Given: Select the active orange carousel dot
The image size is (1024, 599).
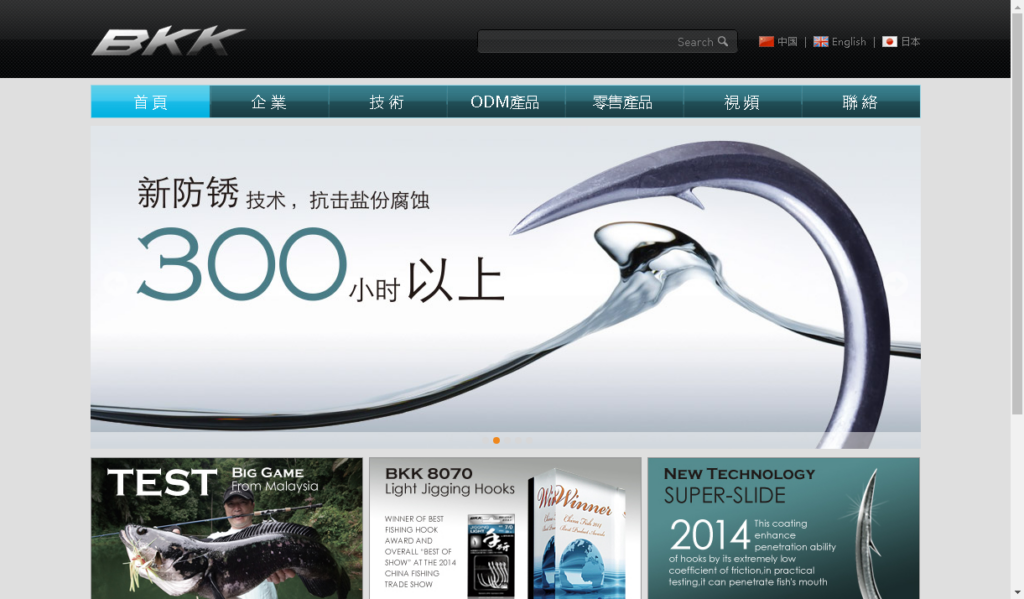Looking at the screenshot, I should (496, 440).
